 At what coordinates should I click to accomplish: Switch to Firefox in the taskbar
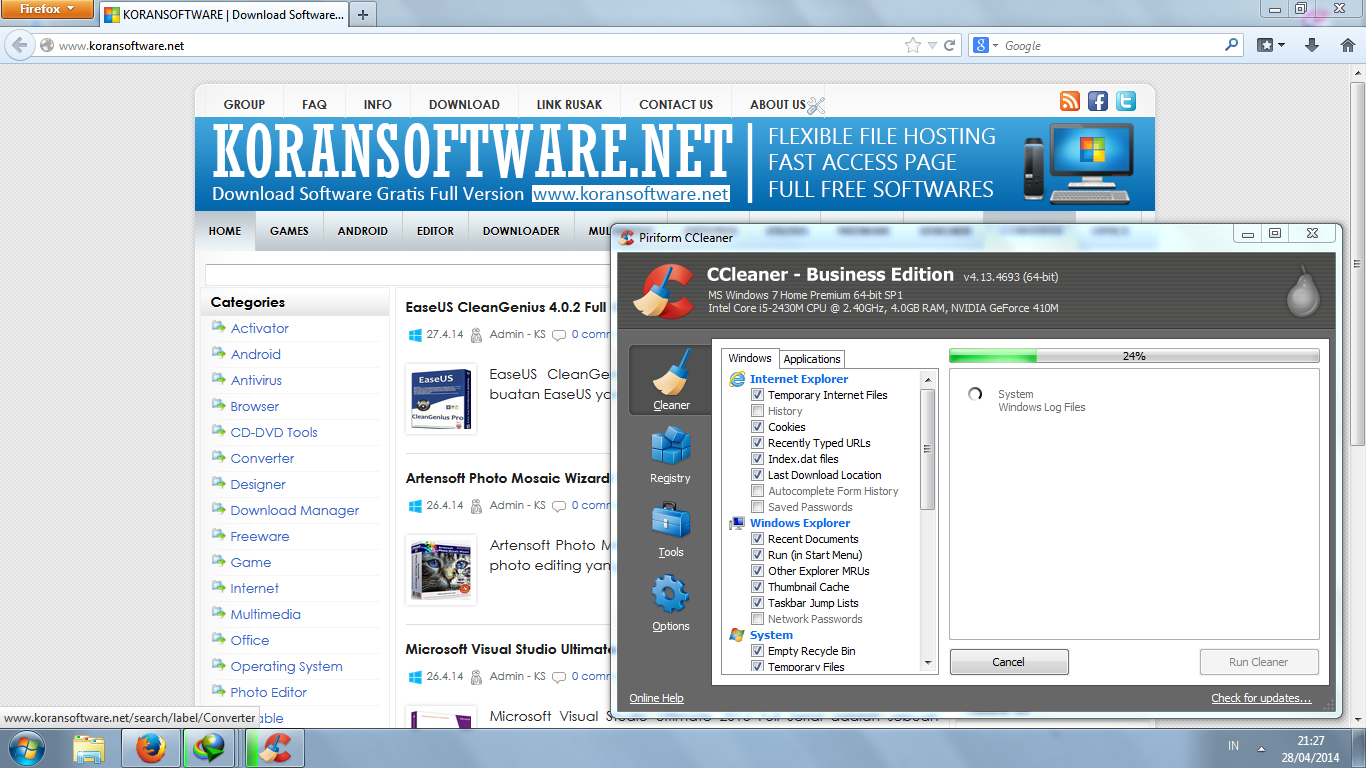pyautogui.click(x=151, y=748)
